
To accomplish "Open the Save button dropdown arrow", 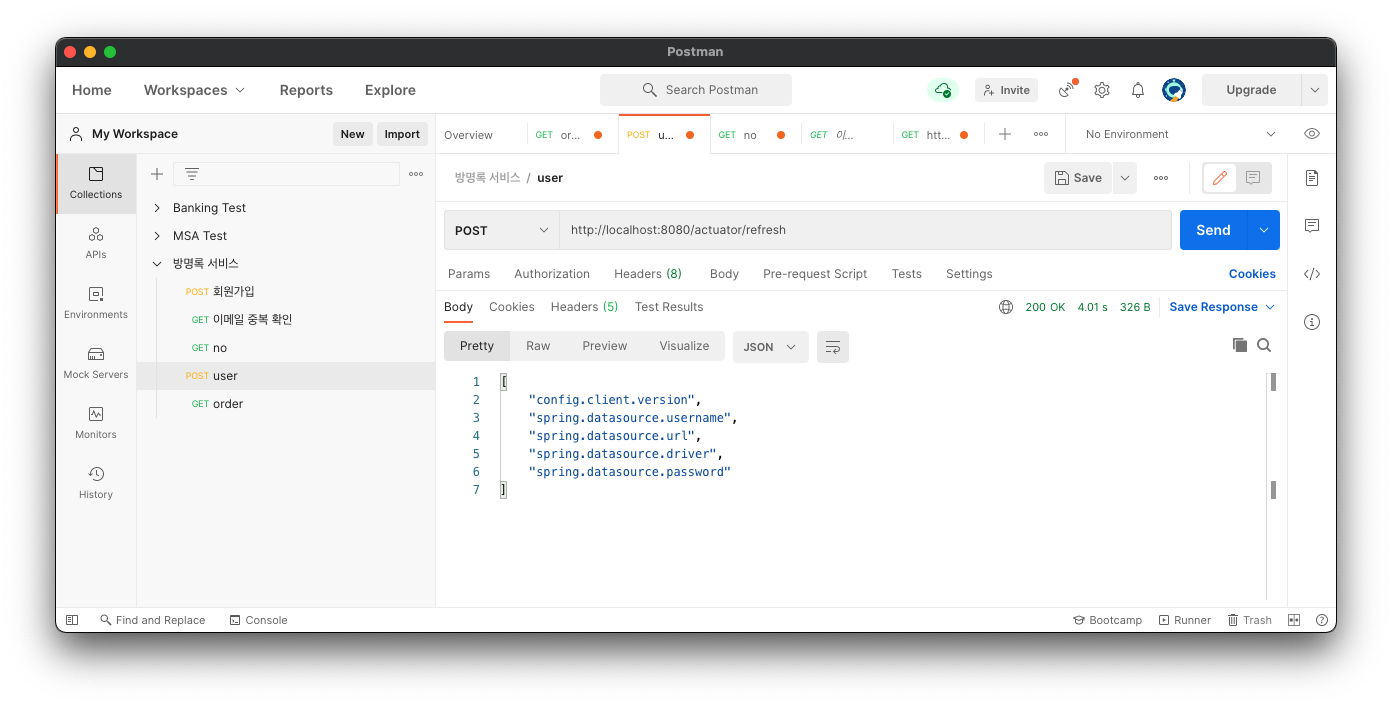I will point(1126,178).
